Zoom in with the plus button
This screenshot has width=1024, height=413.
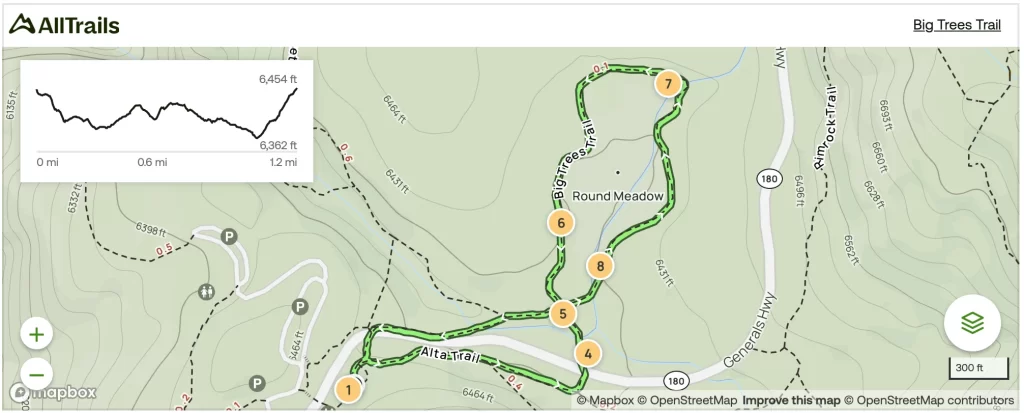[x=37, y=335]
